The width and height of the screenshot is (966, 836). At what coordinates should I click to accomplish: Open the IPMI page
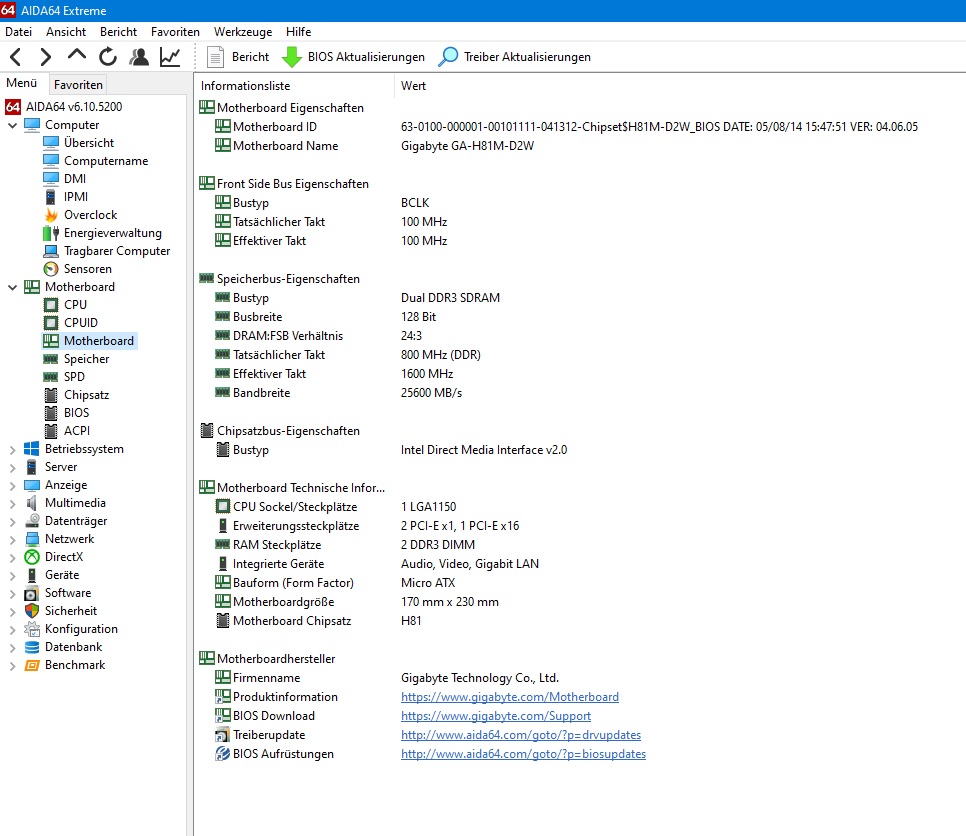(66, 197)
